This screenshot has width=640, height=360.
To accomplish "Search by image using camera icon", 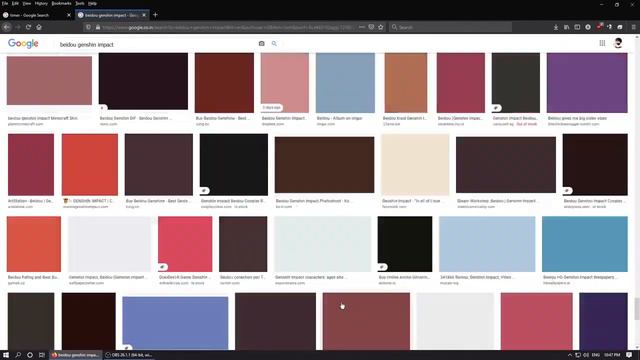I will tap(262, 43).
